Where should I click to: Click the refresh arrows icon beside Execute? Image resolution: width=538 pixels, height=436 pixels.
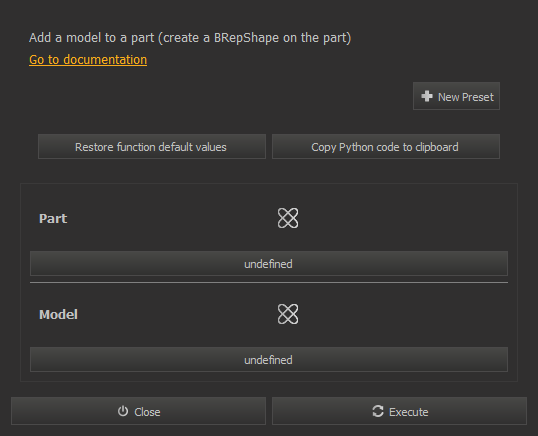point(378,411)
